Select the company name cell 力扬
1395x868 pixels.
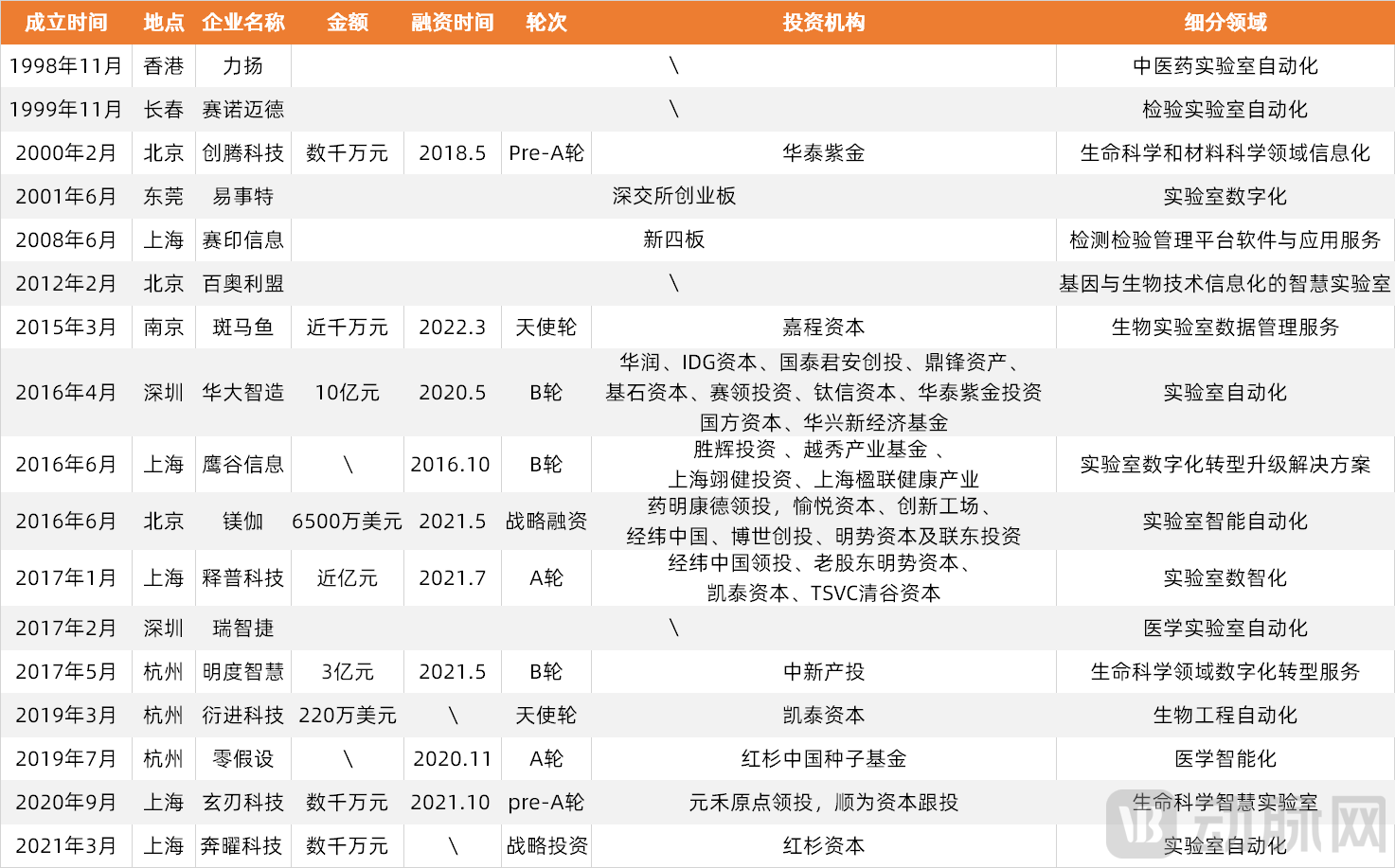pyautogui.click(x=242, y=66)
